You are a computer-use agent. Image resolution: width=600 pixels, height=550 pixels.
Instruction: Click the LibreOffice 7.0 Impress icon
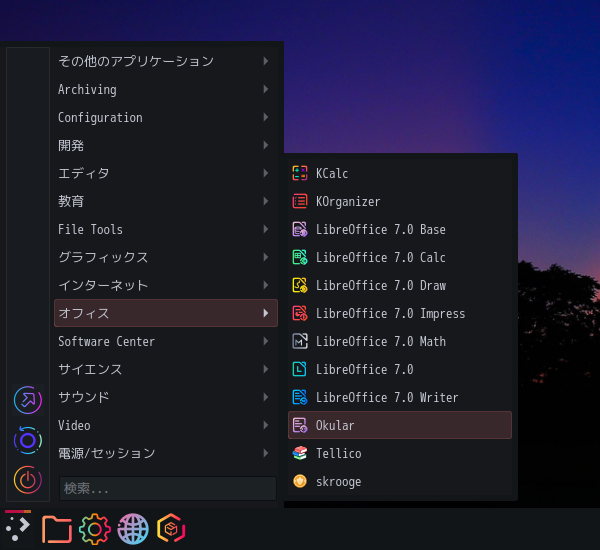[300, 313]
